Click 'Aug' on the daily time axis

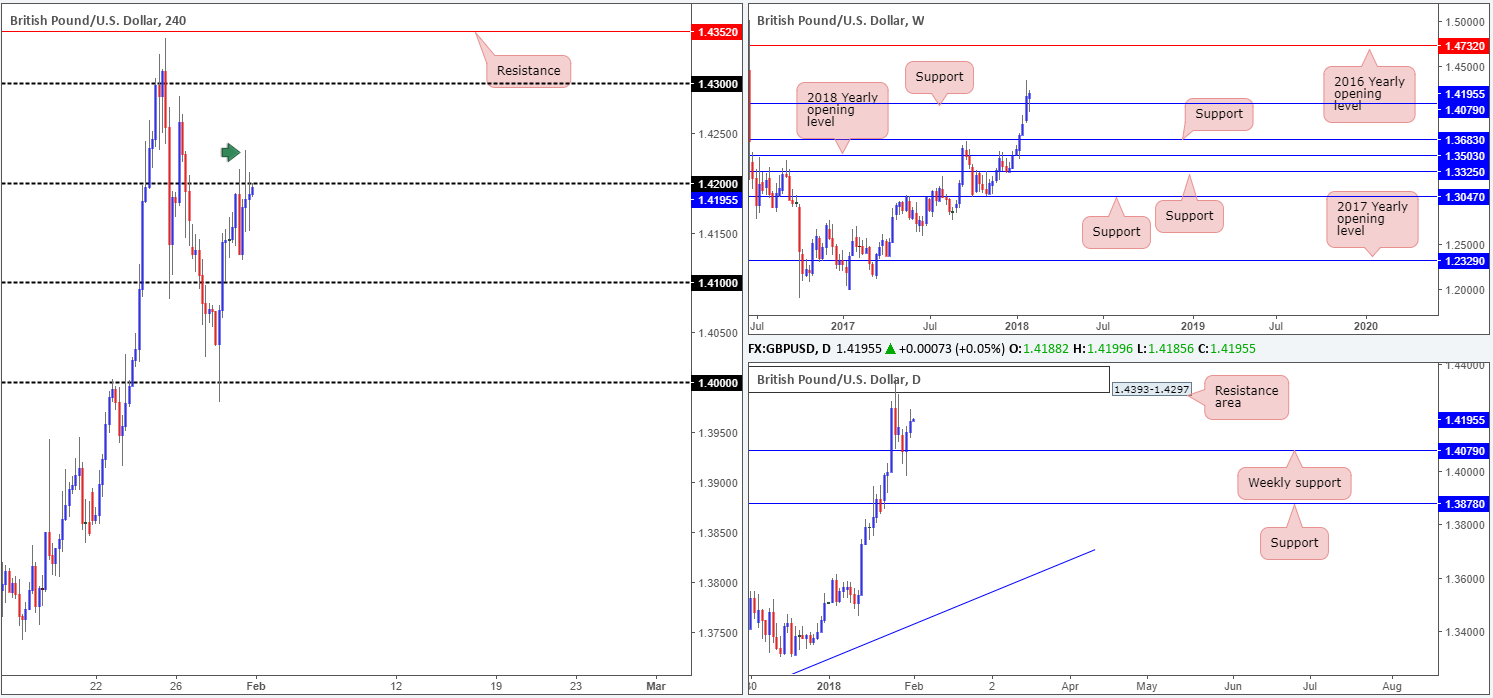click(x=1392, y=688)
